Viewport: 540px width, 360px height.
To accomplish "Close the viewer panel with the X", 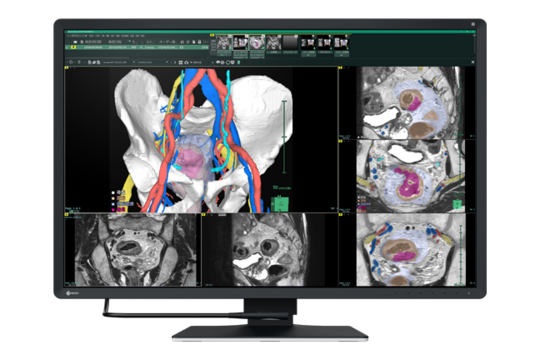I will point(473,62).
